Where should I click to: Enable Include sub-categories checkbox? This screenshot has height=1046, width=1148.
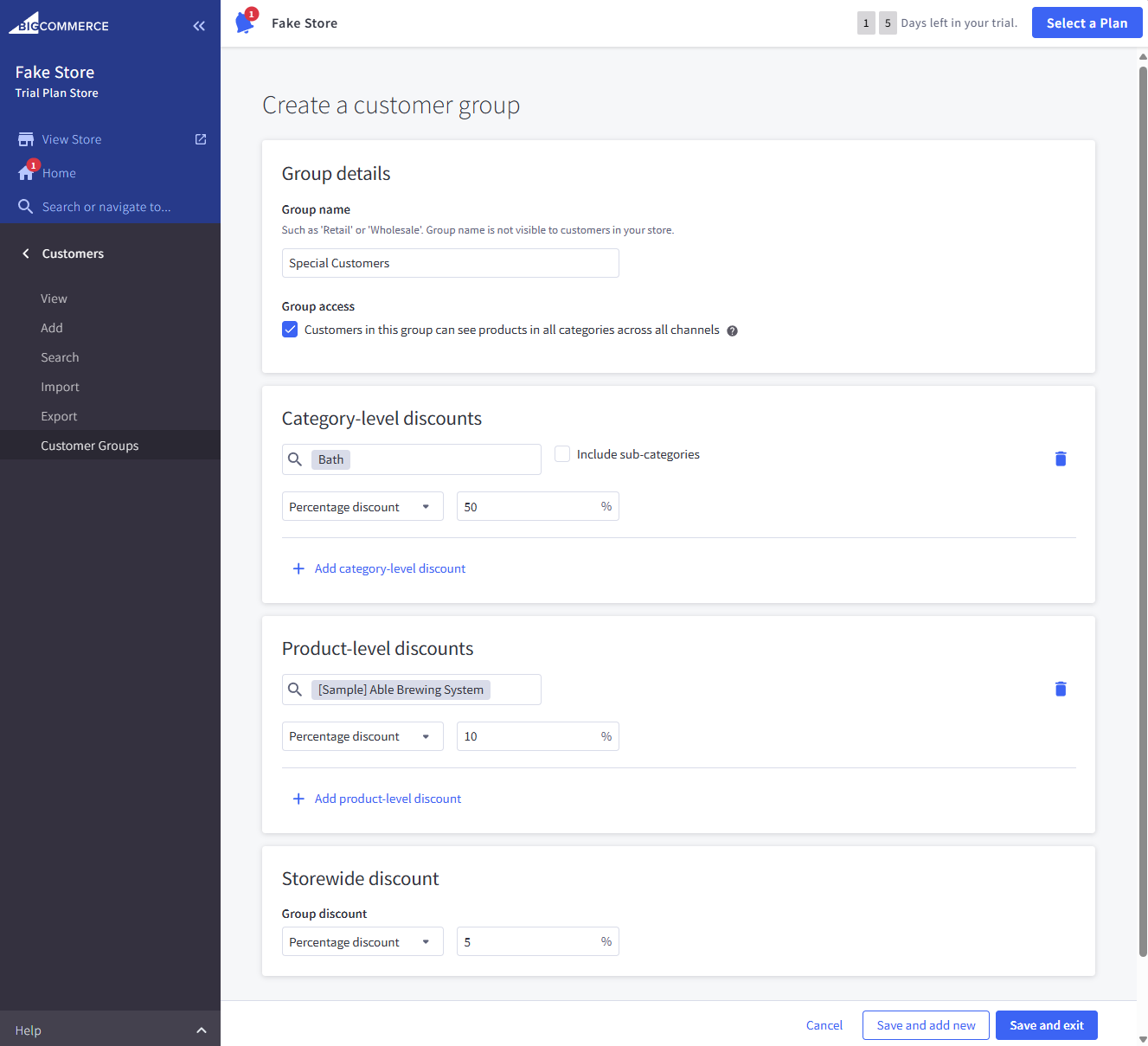[x=562, y=454]
